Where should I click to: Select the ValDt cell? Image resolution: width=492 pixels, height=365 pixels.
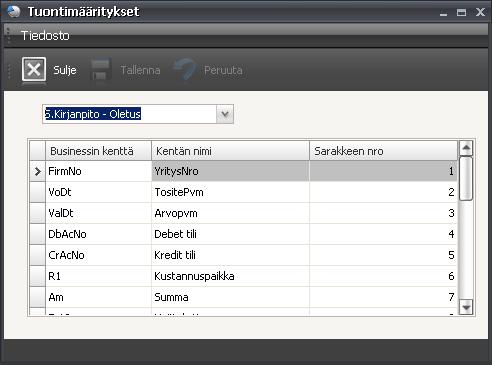[x=98, y=213]
